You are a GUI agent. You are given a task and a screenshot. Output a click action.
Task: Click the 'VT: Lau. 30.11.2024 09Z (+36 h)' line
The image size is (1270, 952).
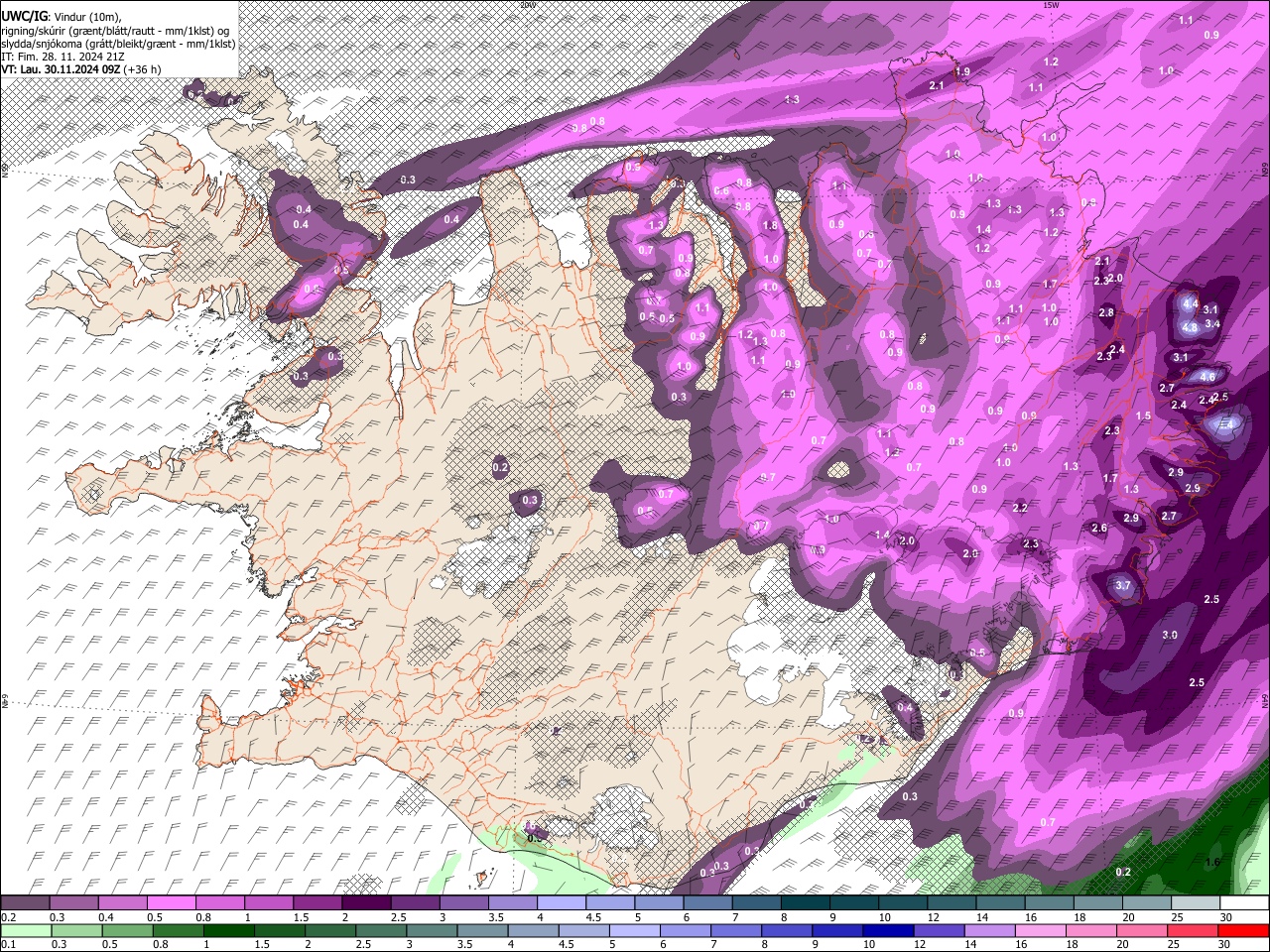point(81,69)
